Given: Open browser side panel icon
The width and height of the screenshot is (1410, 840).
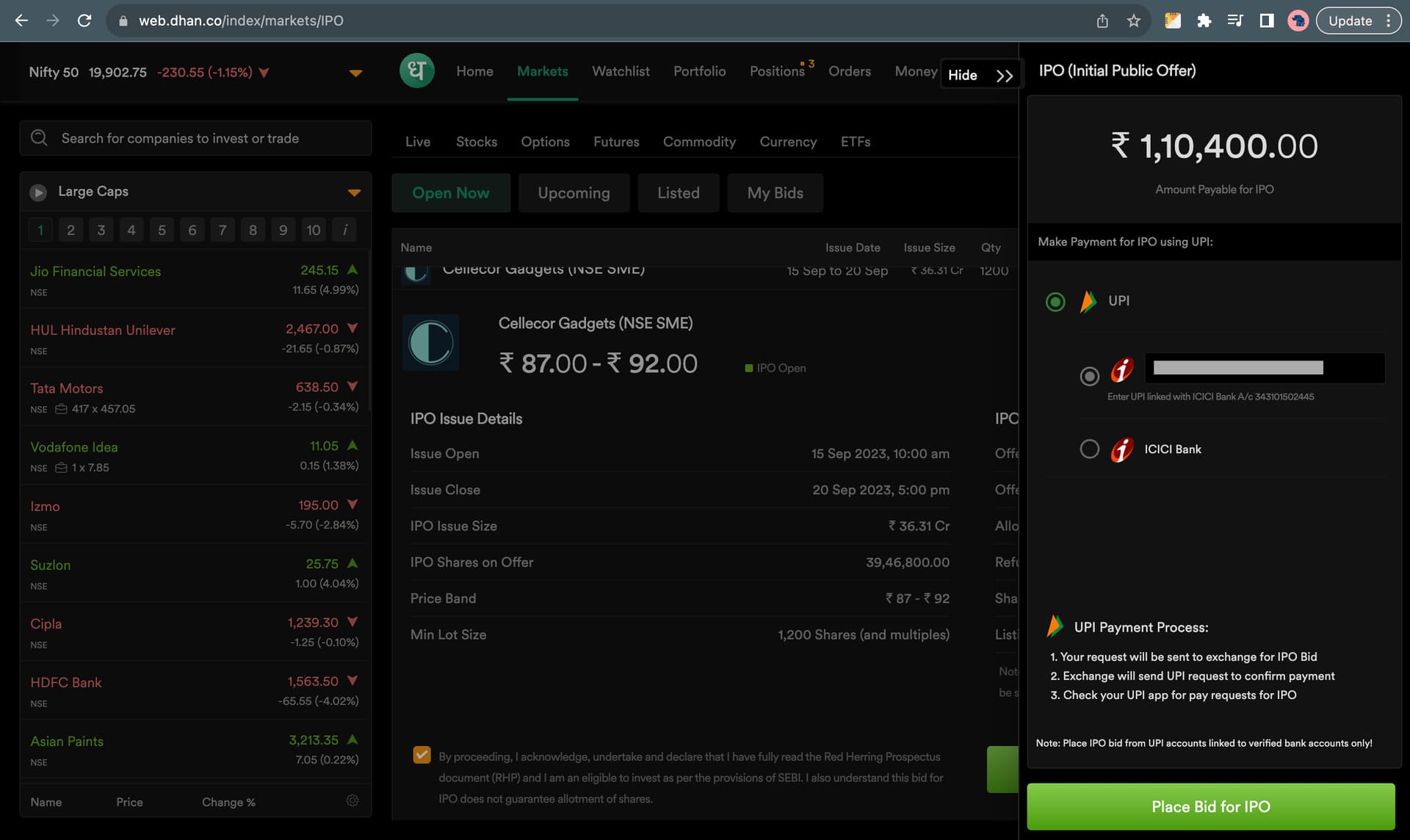Looking at the screenshot, I should (1266, 21).
